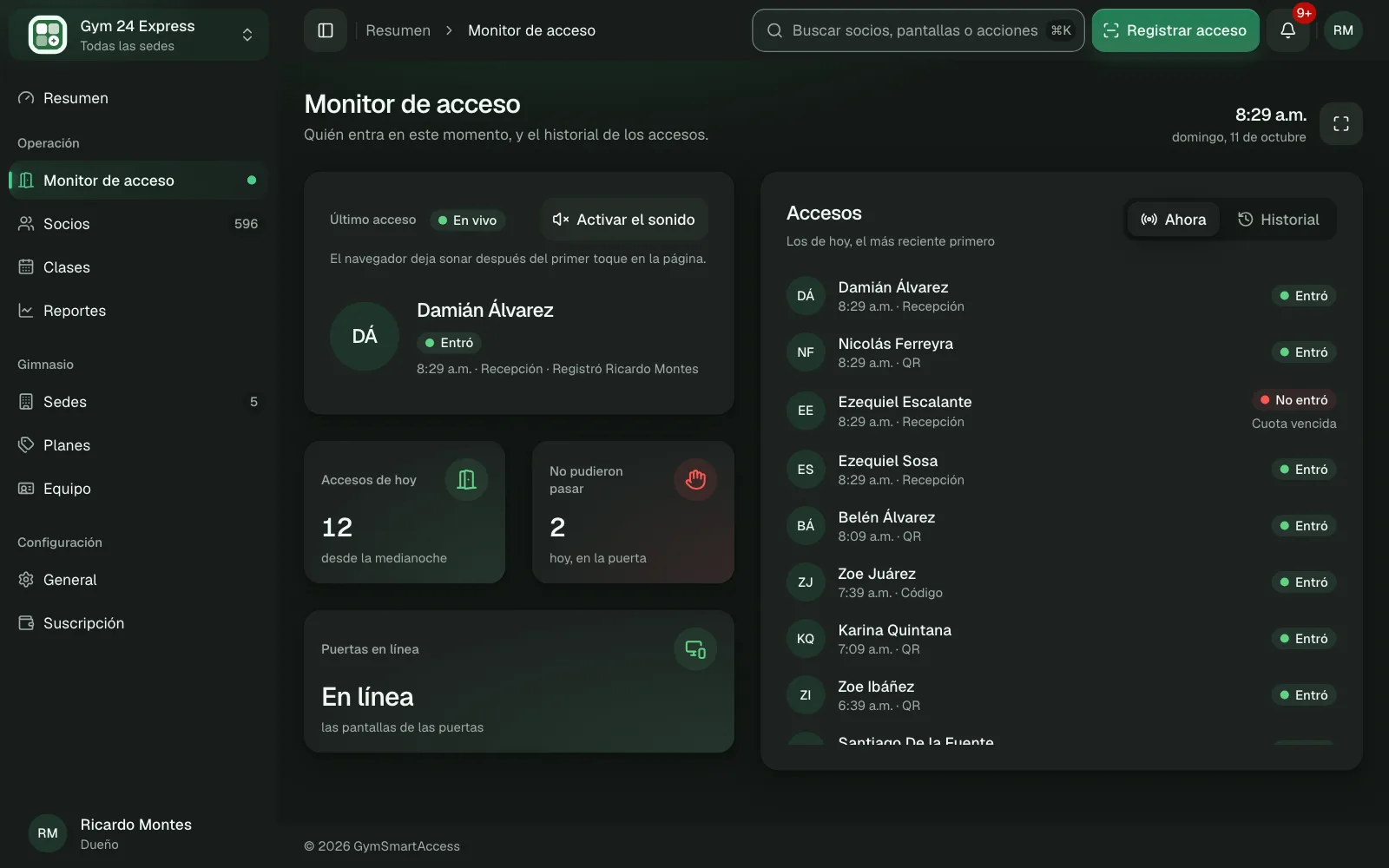Open Resumen in the sidebar
Screen dimensions: 1389x868
tap(139, 98)
